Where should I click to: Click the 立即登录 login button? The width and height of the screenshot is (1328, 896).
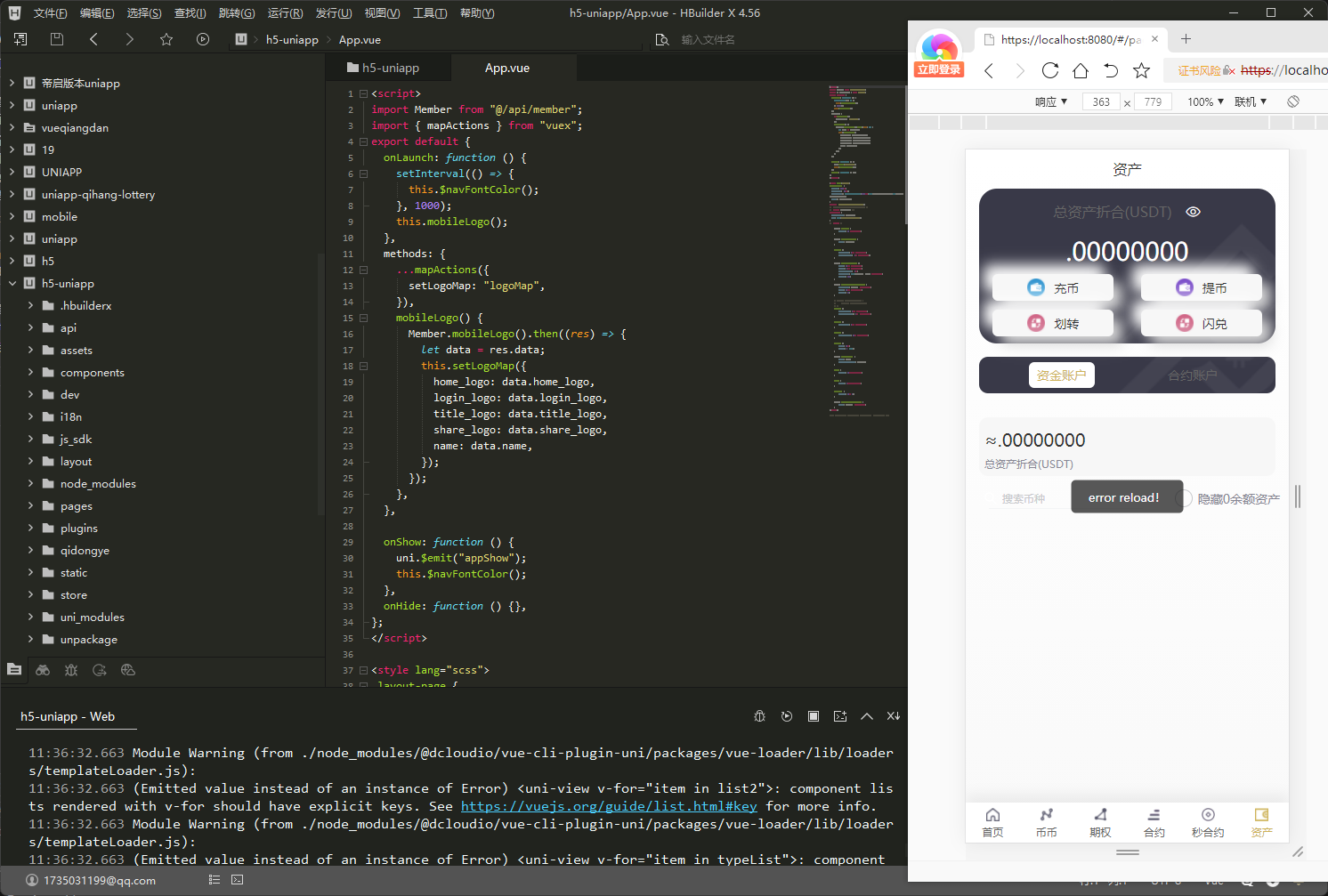tap(939, 69)
